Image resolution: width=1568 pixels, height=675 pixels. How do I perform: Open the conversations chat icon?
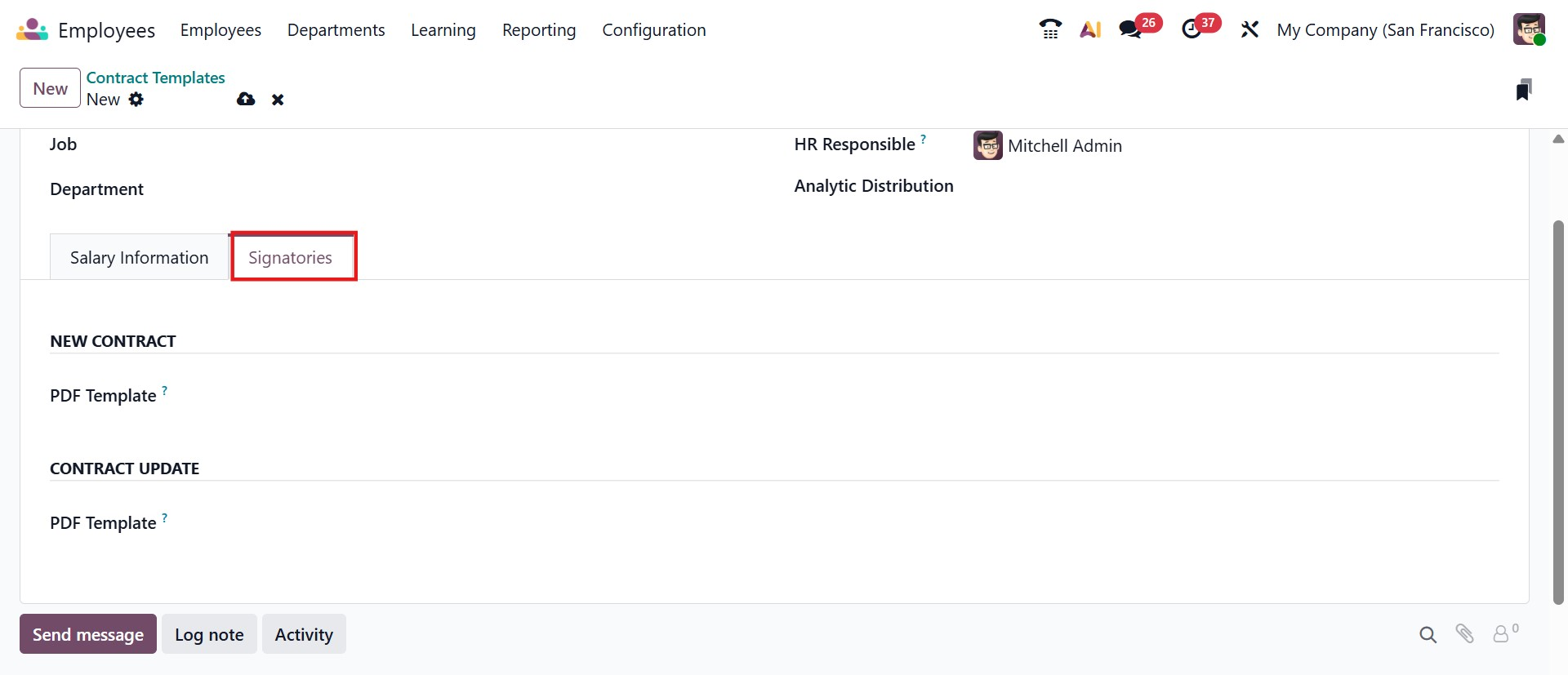pyautogui.click(x=1130, y=30)
